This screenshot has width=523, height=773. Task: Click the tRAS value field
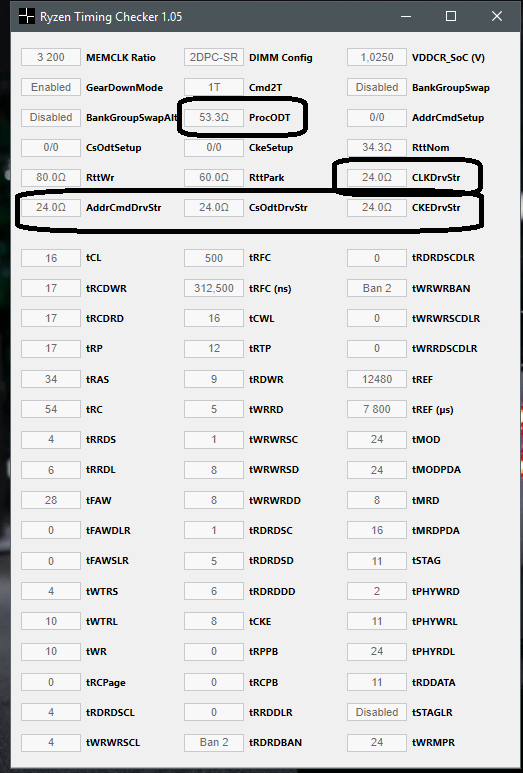click(x=51, y=379)
